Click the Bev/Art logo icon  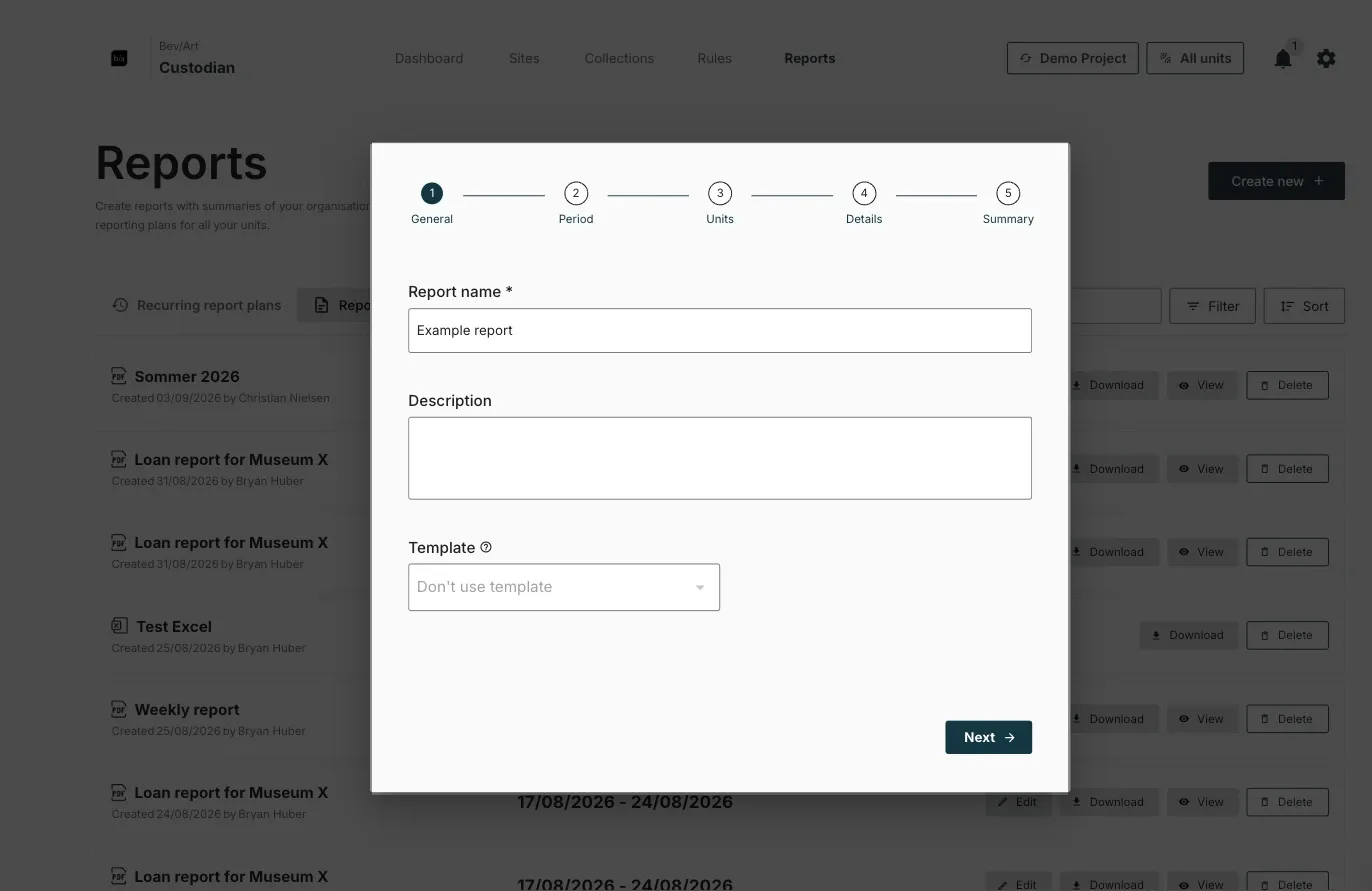click(119, 59)
